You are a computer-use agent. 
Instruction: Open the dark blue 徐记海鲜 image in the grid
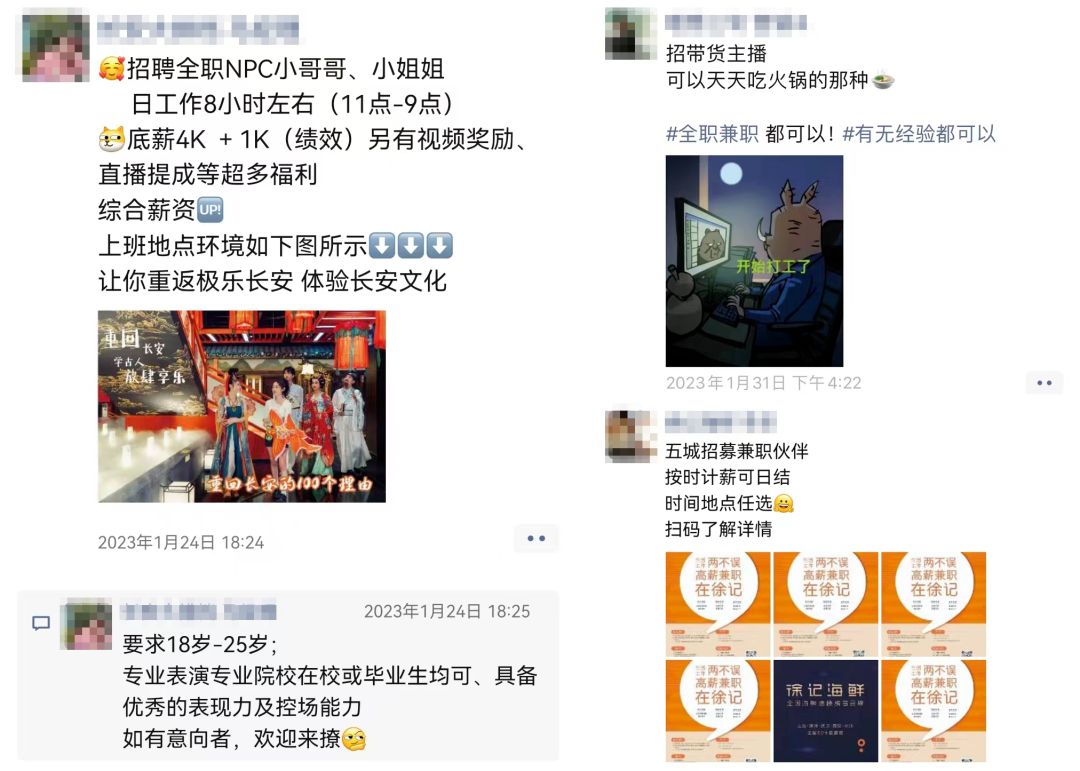pos(826,711)
